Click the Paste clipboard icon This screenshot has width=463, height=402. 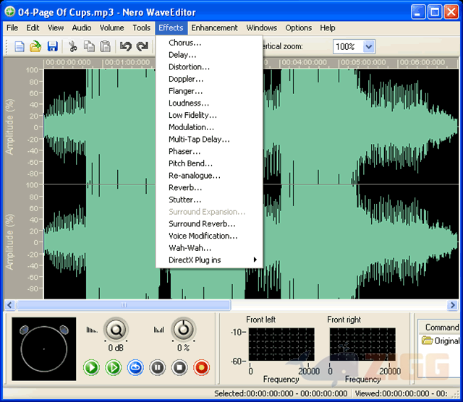coord(105,46)
